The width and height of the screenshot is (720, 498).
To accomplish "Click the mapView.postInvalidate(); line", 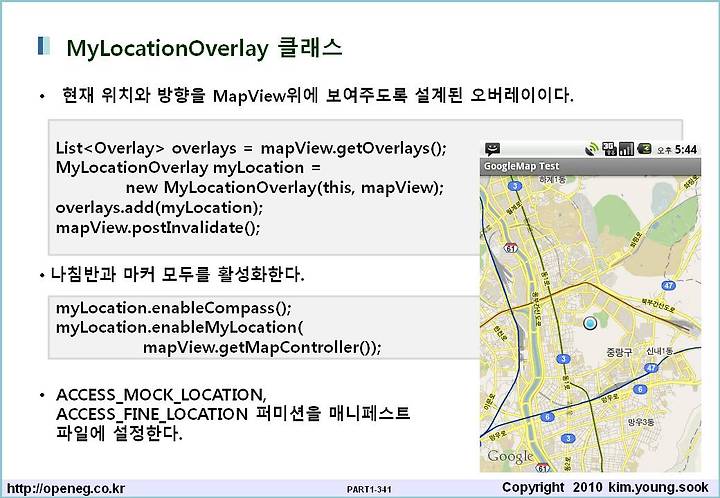I will click(x=158, y=227).
